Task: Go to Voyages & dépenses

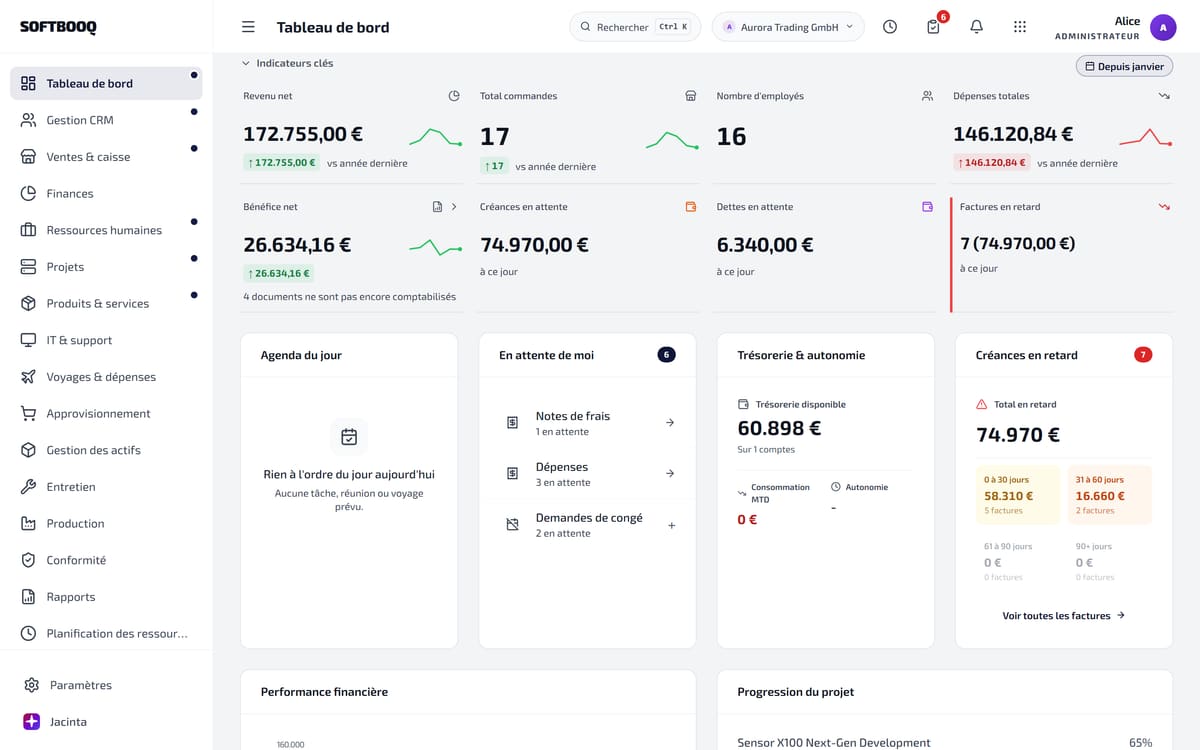Action: (106, 377)
